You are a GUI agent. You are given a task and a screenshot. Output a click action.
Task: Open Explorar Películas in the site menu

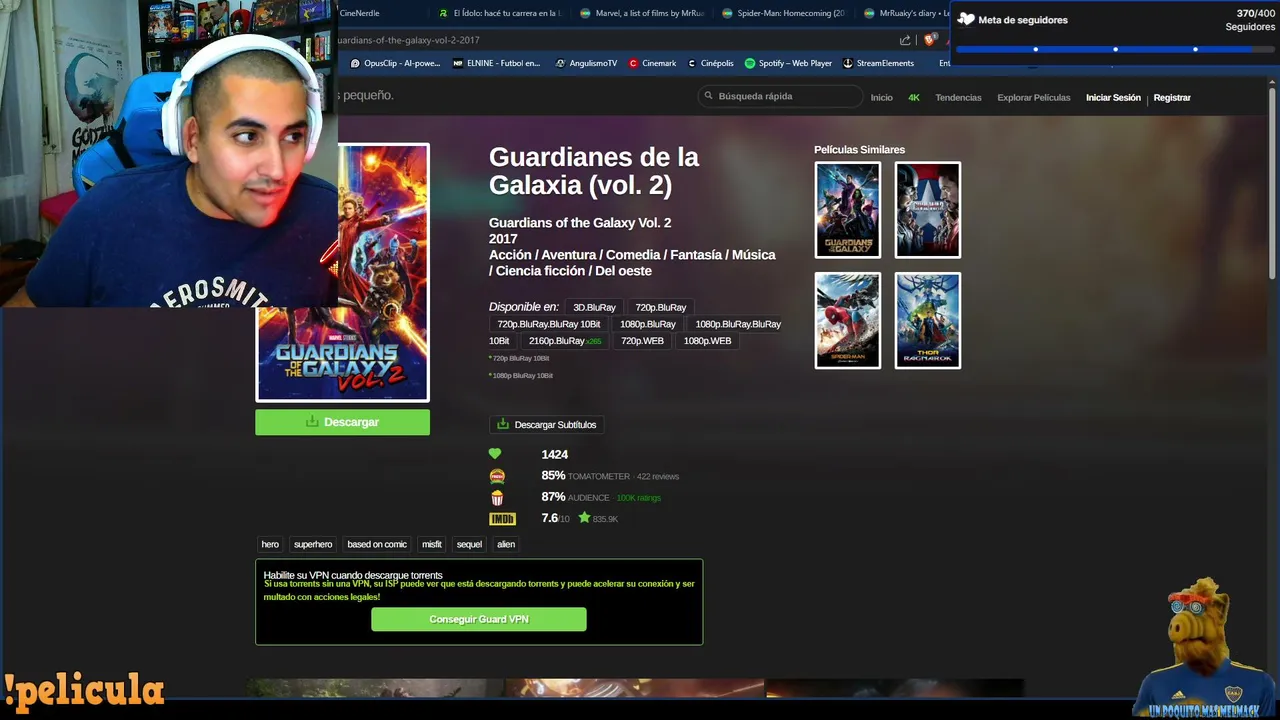pyautogui.click(x=1033, y=97)
